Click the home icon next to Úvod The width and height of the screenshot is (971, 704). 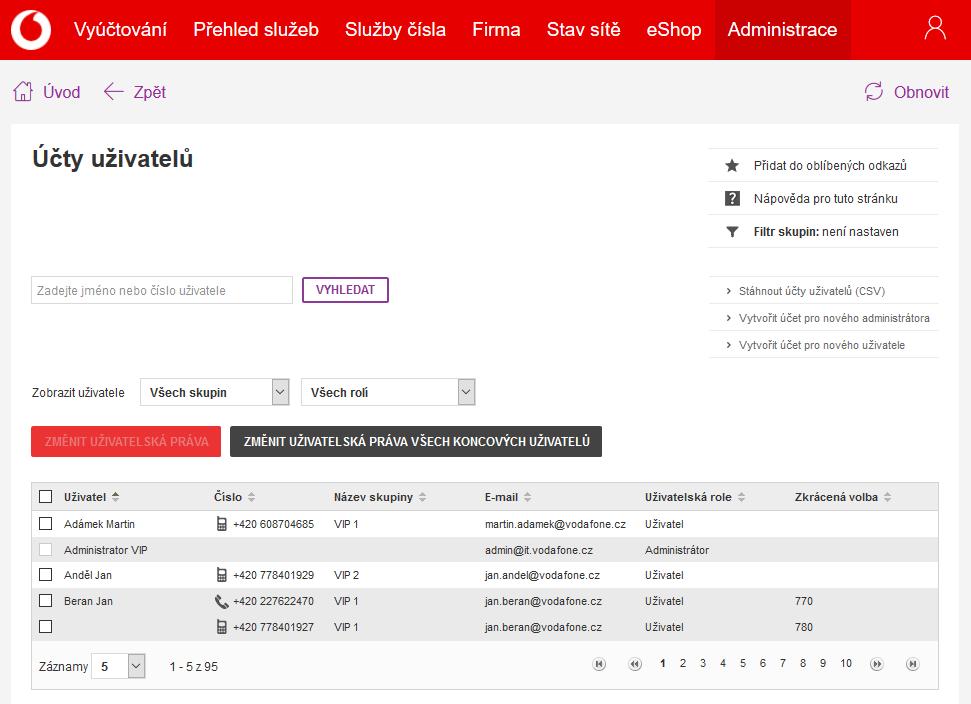point(23,91)
